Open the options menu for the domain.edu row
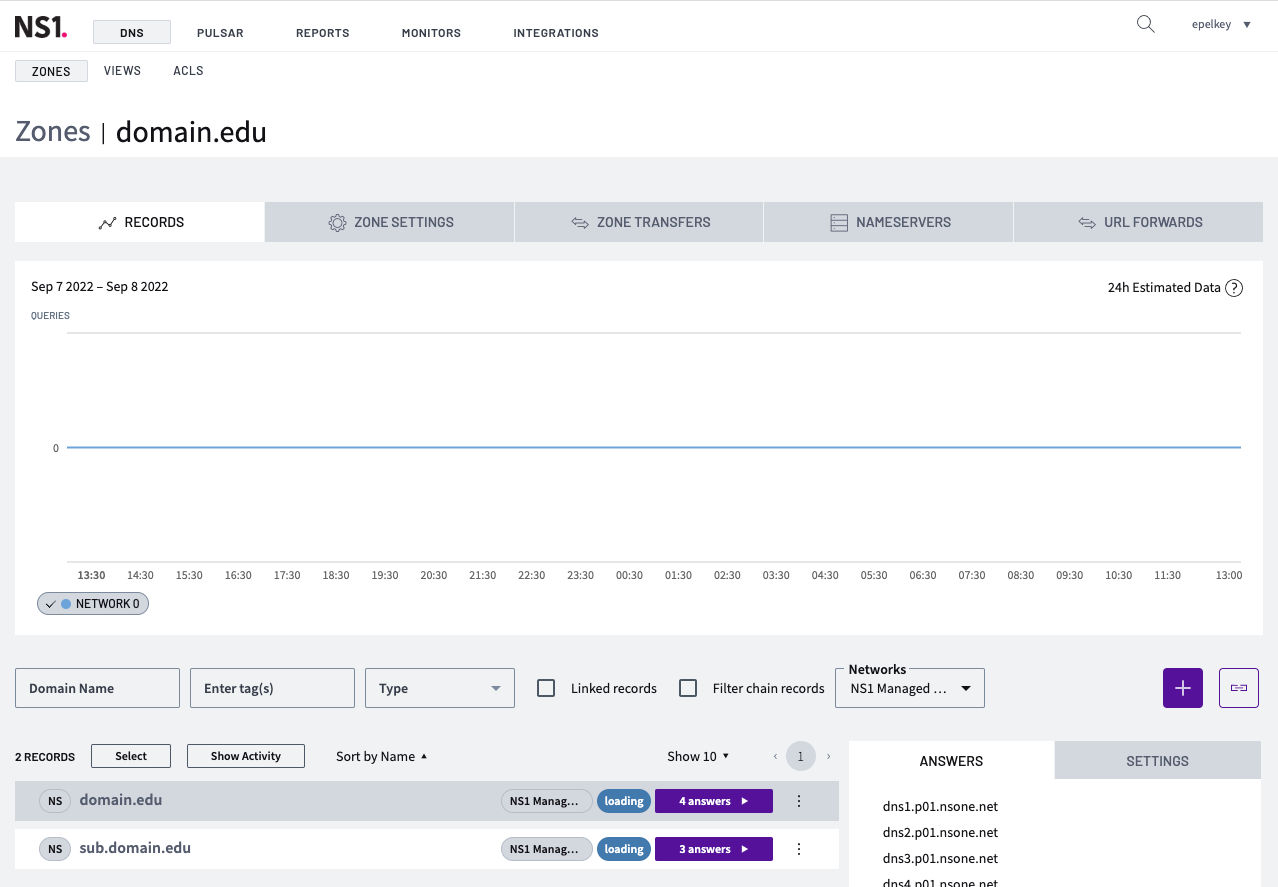 pos(799,801)
